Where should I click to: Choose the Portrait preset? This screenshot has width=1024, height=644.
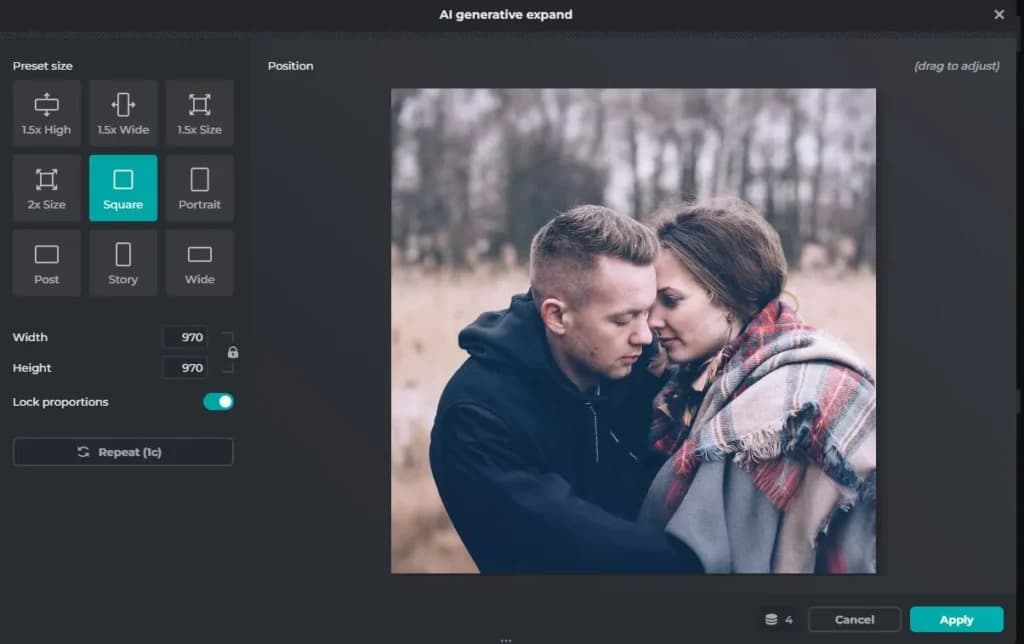(199, 188)
